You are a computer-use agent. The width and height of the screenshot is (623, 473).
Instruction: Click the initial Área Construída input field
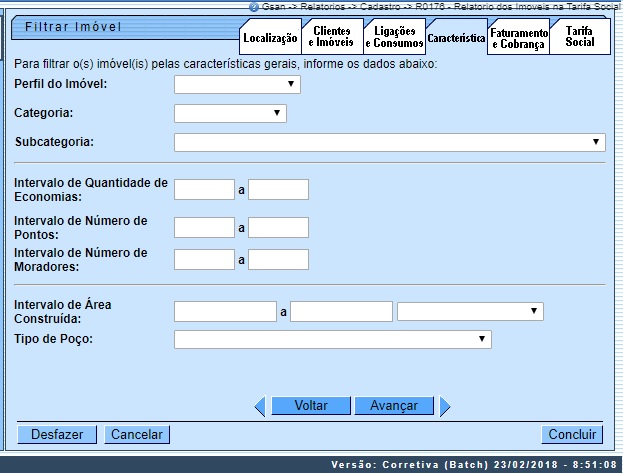225,312
